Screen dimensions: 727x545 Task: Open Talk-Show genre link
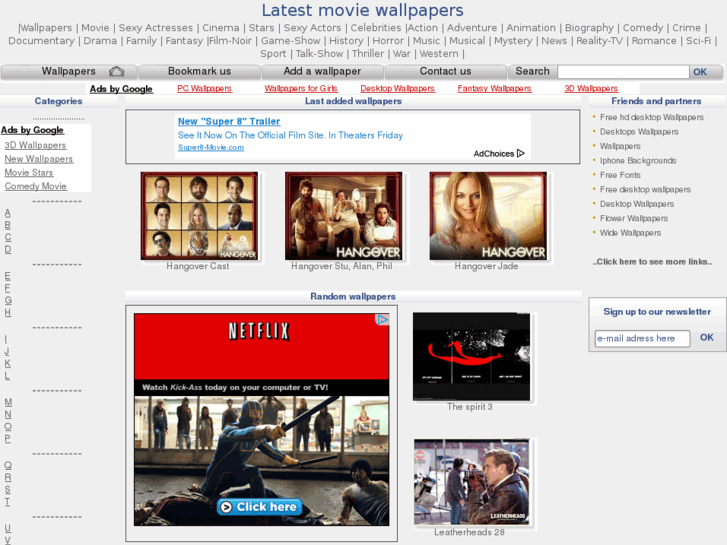[319, 54]
